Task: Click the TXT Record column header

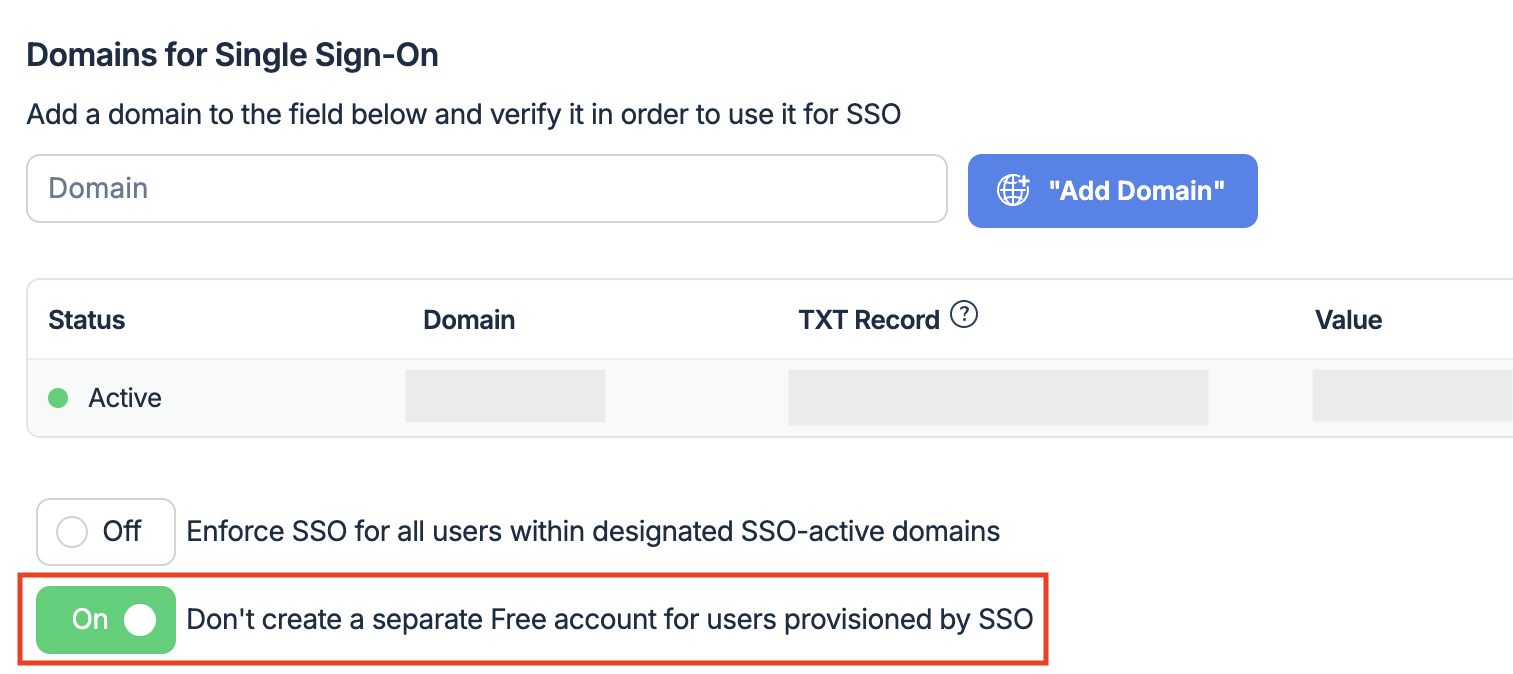Action: (x=868, y=319)
